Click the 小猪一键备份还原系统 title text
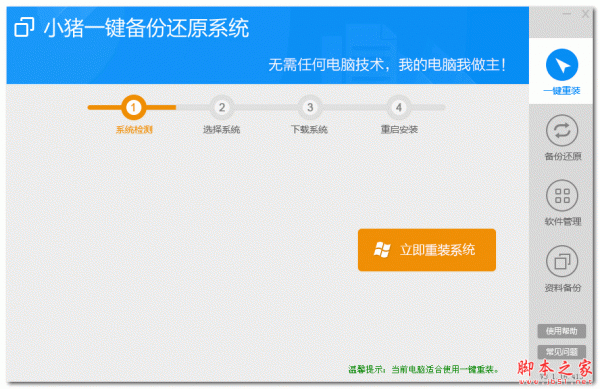 [x=147, y=28]
